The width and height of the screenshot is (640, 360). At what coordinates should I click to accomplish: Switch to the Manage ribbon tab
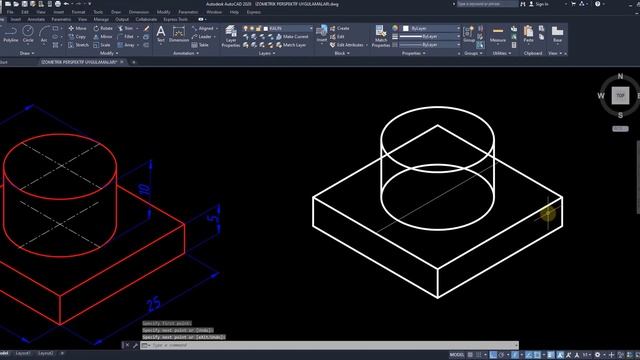coord(101,19)
